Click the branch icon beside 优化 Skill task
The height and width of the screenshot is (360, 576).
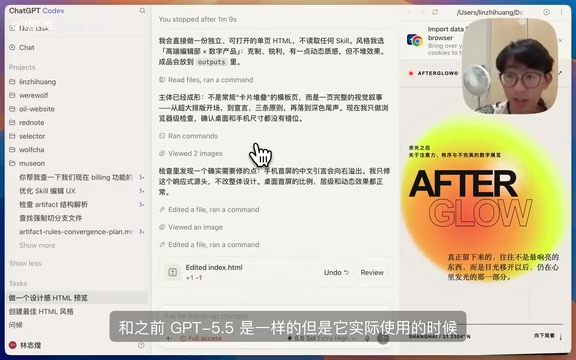(x=141, y=191)
